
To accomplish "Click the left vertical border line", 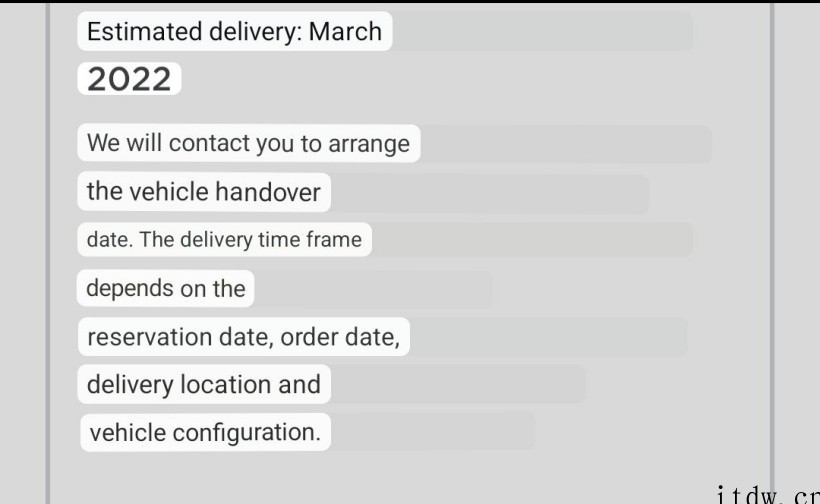I will point(48,250).
